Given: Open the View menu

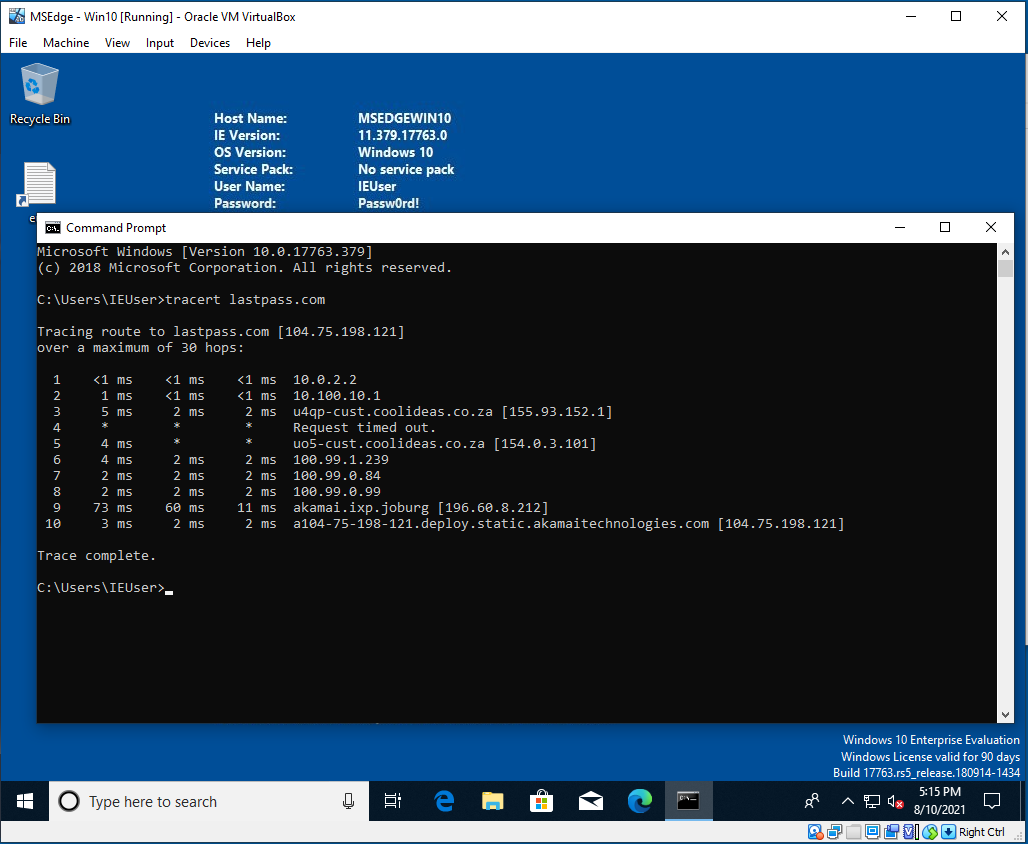Looking at the screenshot, I should click(x=117, y=43).
